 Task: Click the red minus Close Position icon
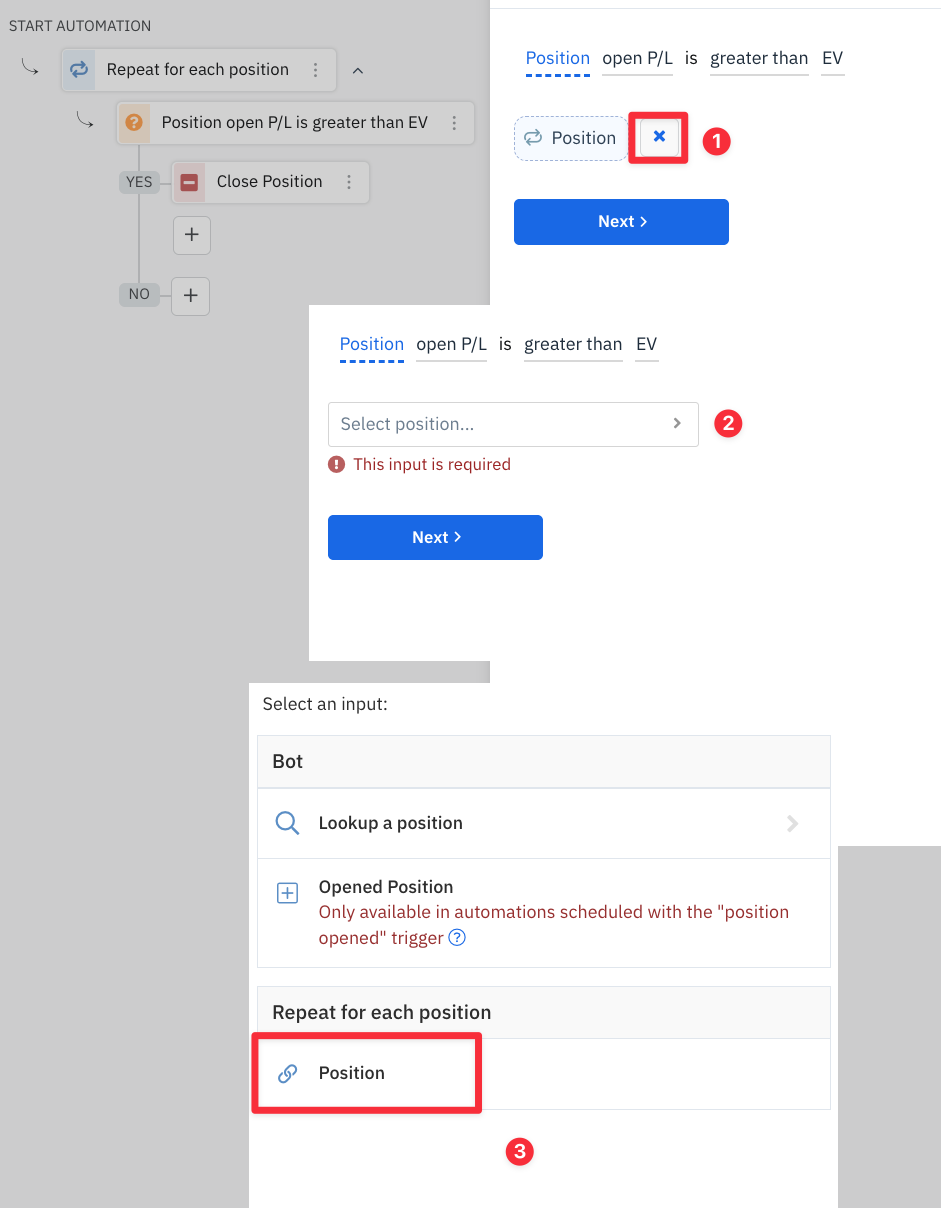point(189,182)
